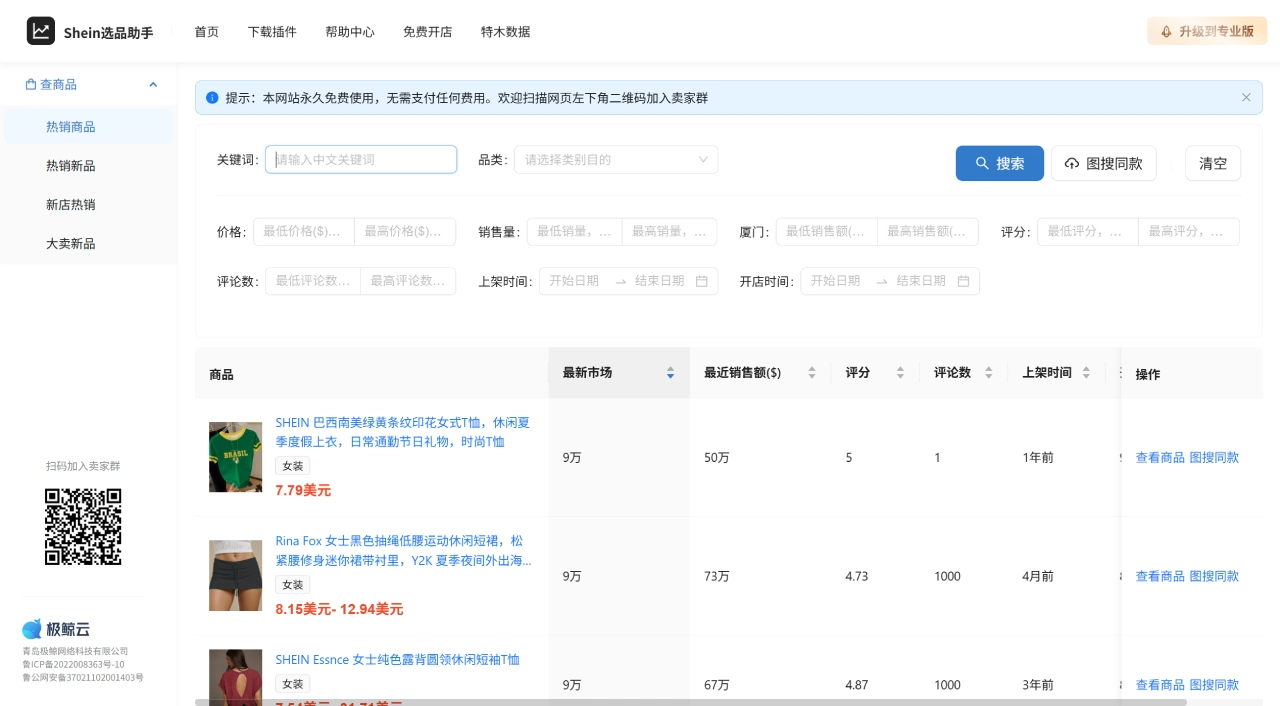The image size is (1280, 706).
Task: Sort by 最近销售额($) column arrows
Action: click(812, 373)
